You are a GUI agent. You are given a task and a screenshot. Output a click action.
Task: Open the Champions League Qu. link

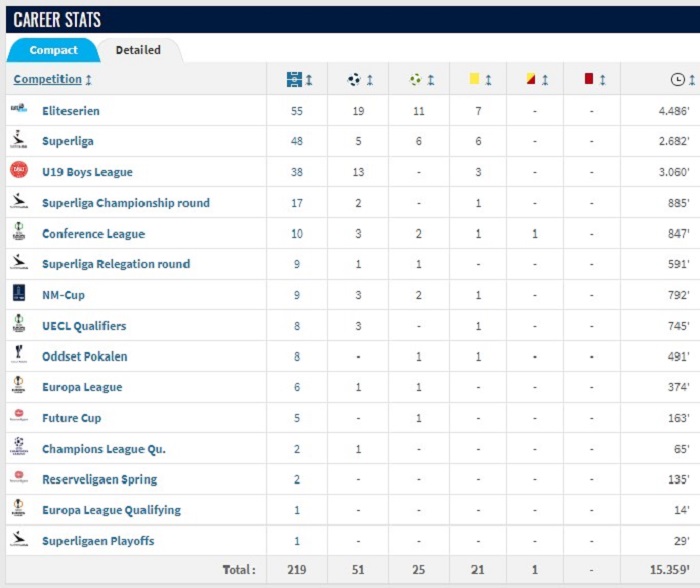[x=104, y=449]
